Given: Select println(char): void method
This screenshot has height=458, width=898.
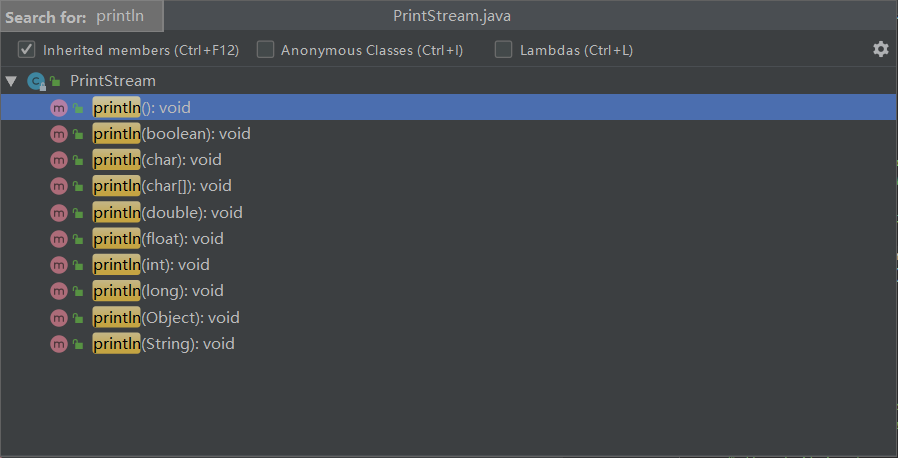Looking at the screenshot, I should click(156, 160).
